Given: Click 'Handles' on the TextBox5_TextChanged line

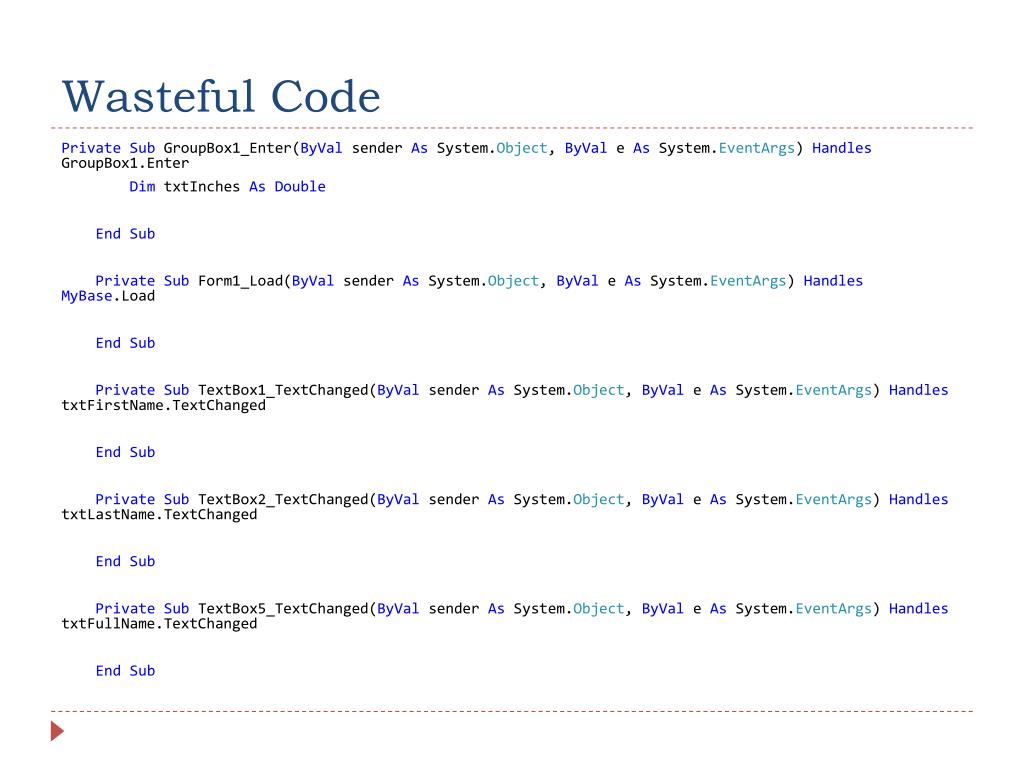Looking at the screenshot, I should 919,609.
